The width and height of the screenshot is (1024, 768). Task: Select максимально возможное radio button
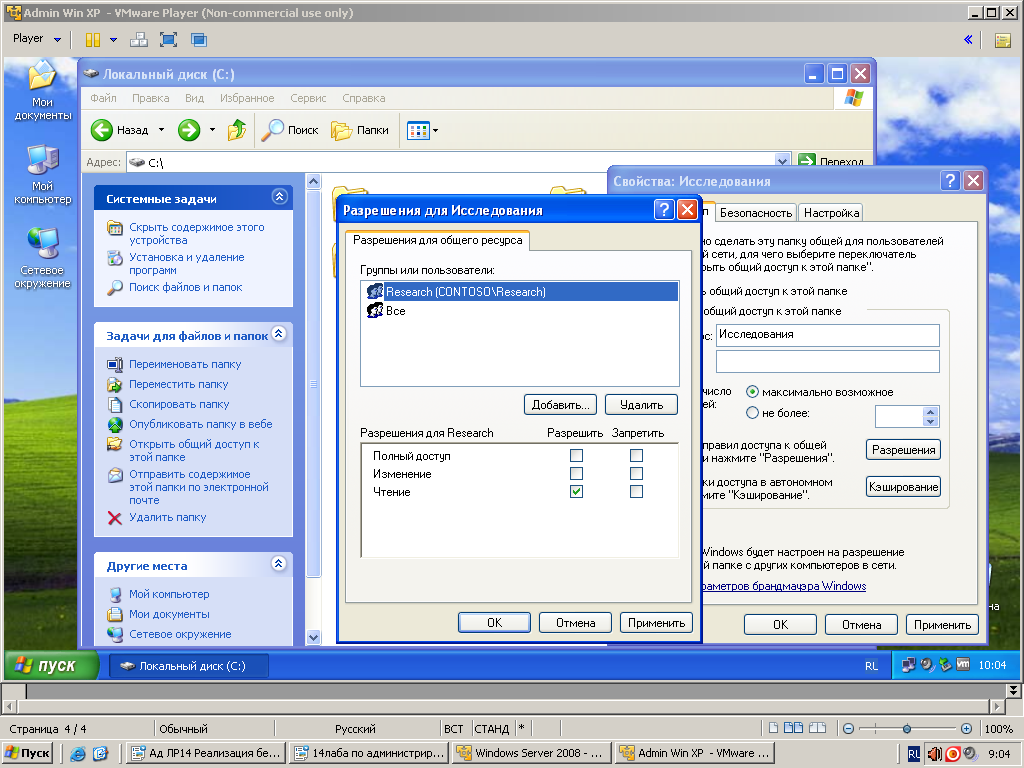752,392
